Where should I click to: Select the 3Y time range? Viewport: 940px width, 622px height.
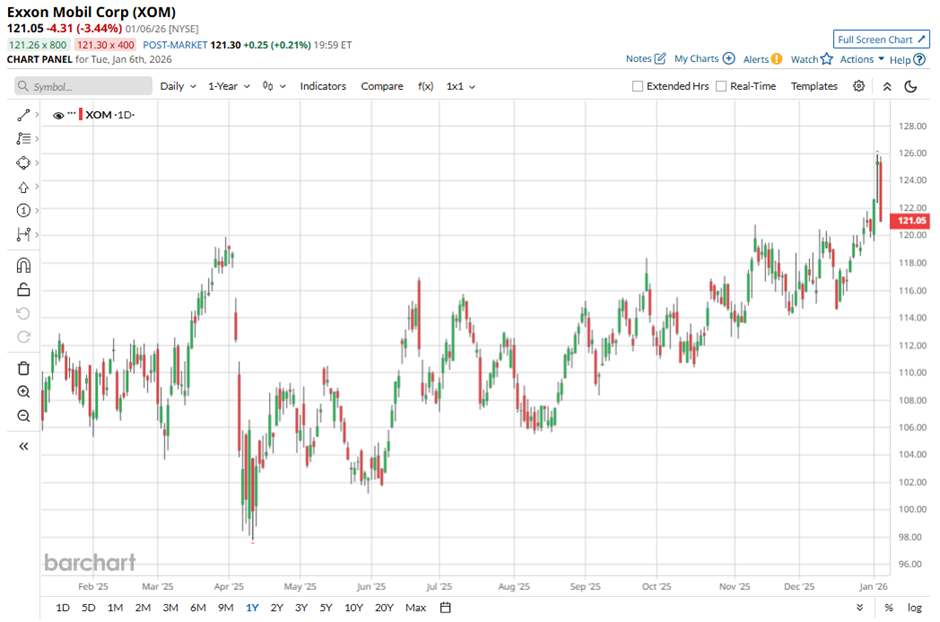coord(301,608)
